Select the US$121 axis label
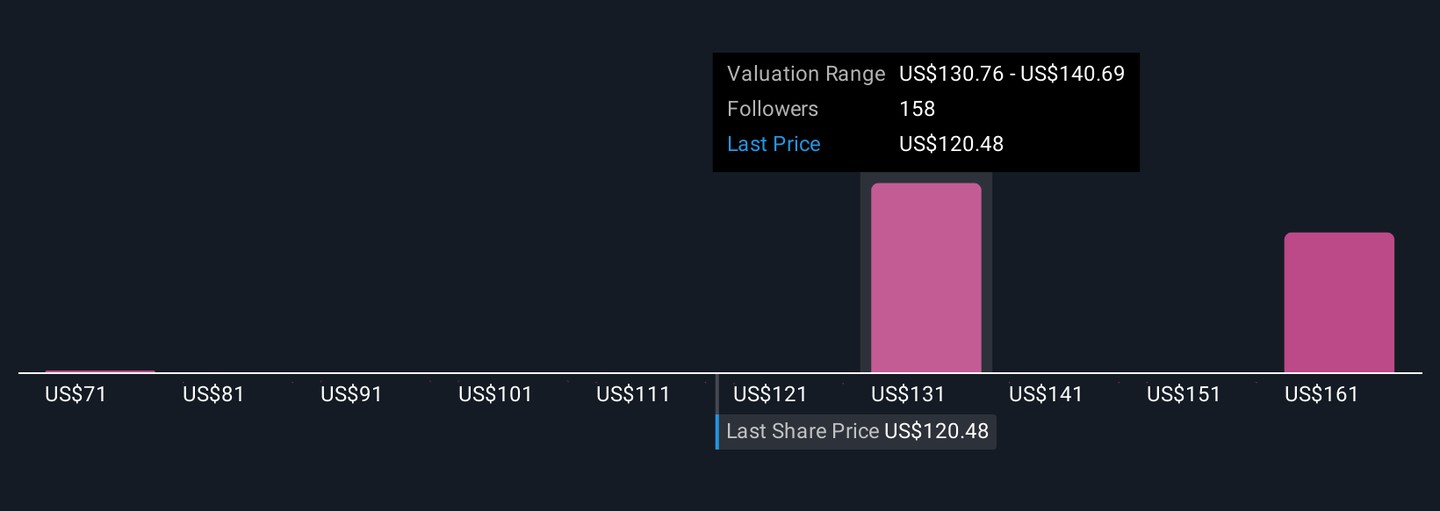 coord(770,394)
